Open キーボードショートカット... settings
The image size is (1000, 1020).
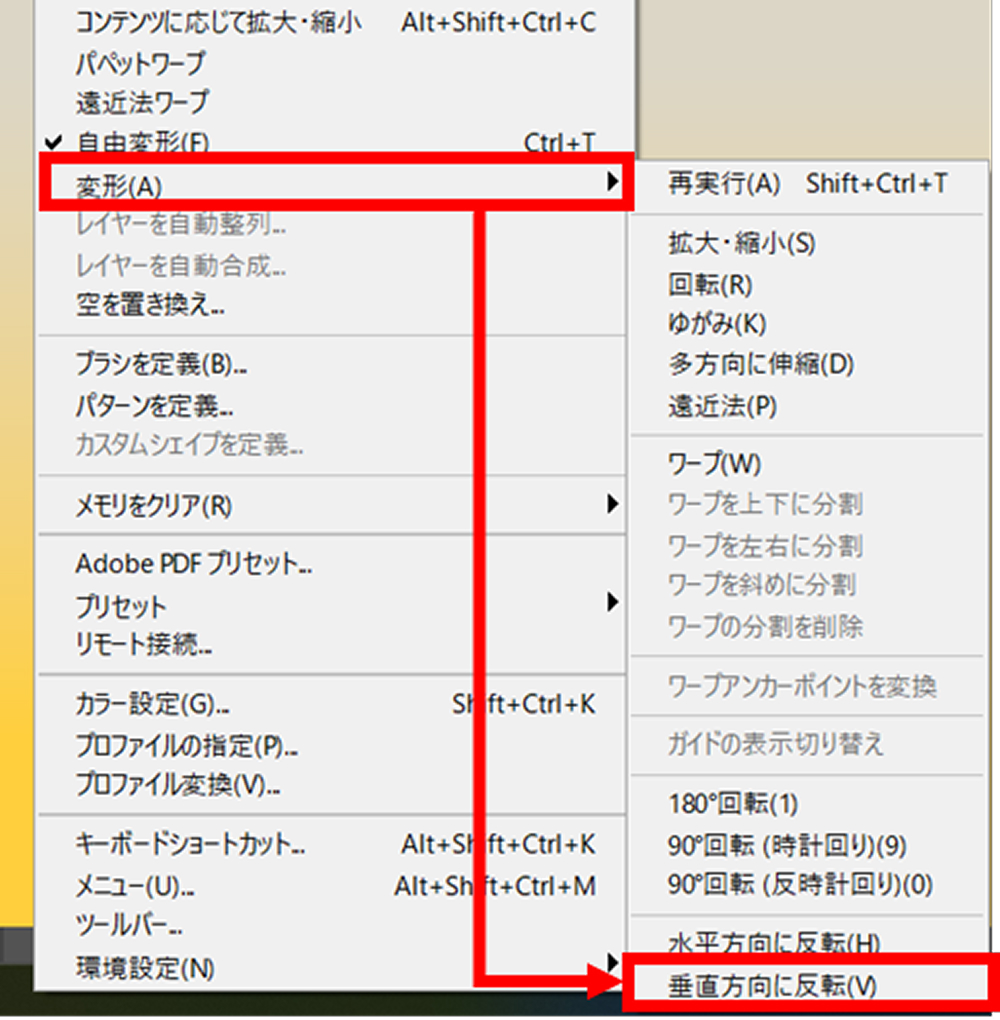(191, 845)
